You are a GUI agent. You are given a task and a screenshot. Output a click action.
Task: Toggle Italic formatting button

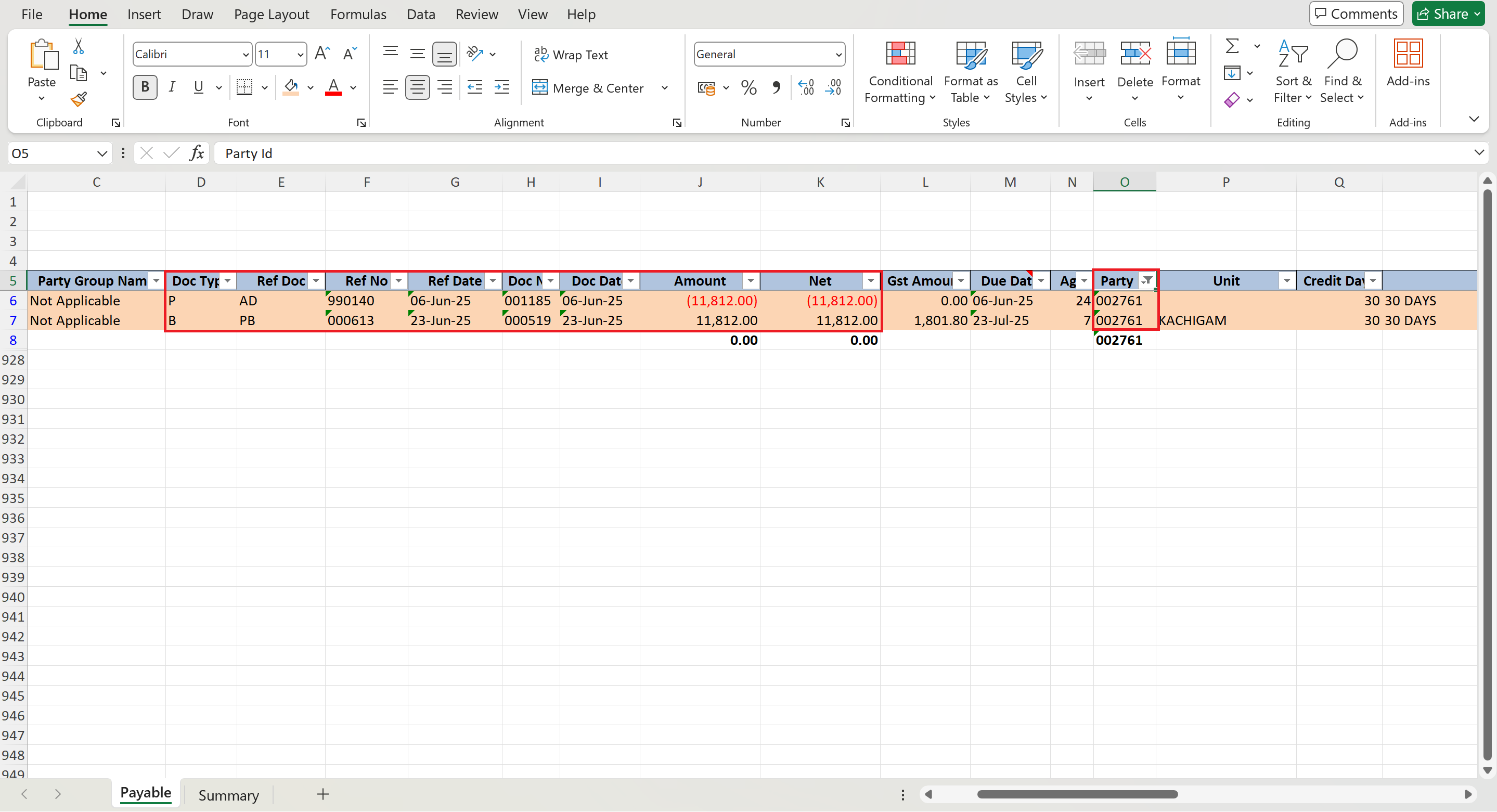(x=172, y=88)
